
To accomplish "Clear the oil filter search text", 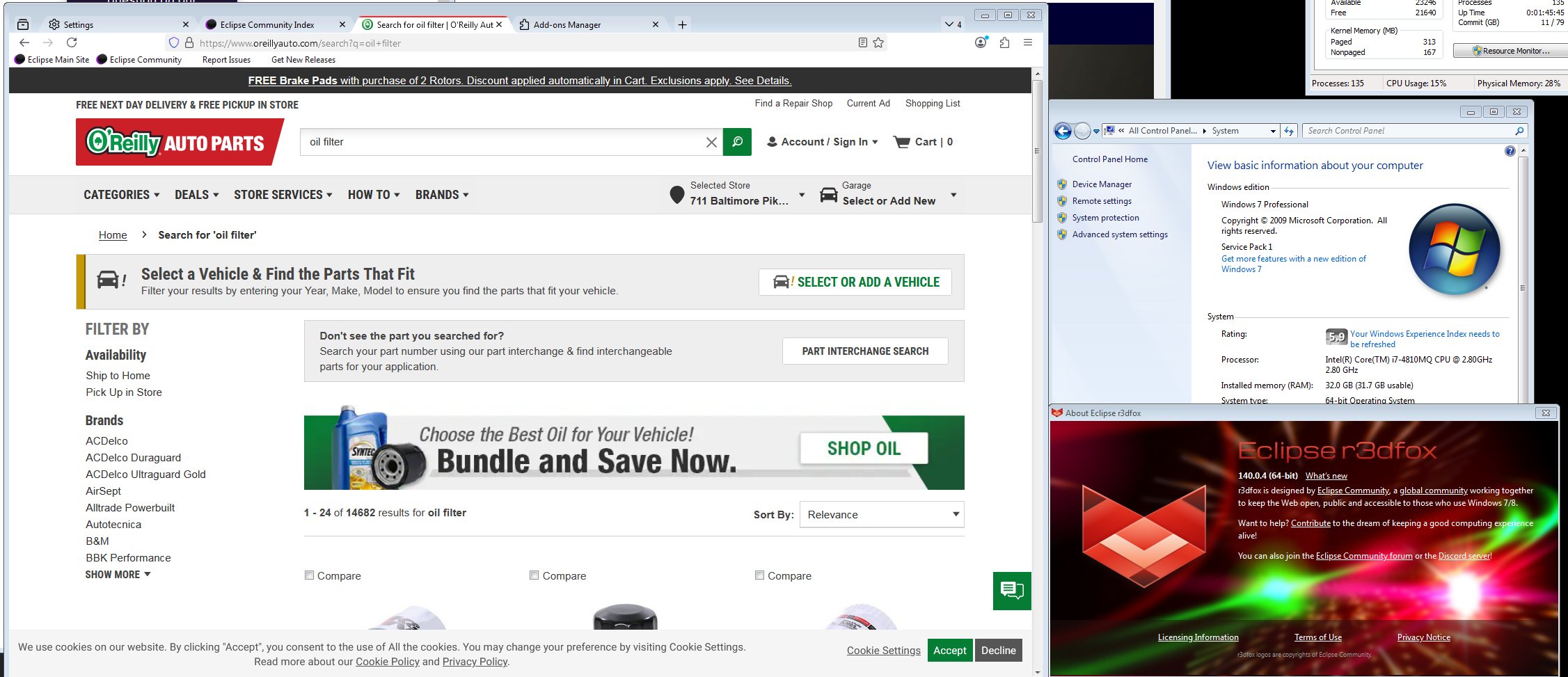I will (x=711, y=142).
